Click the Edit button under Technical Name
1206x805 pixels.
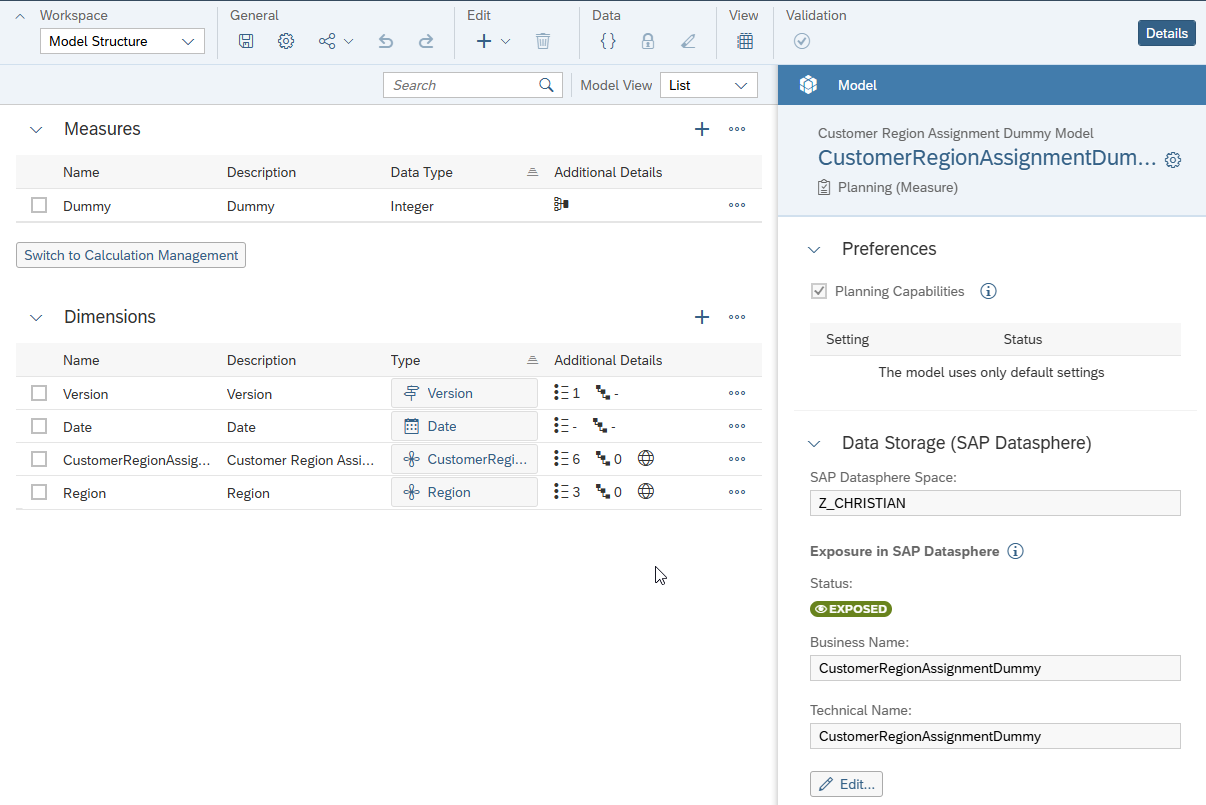[846, 784]
